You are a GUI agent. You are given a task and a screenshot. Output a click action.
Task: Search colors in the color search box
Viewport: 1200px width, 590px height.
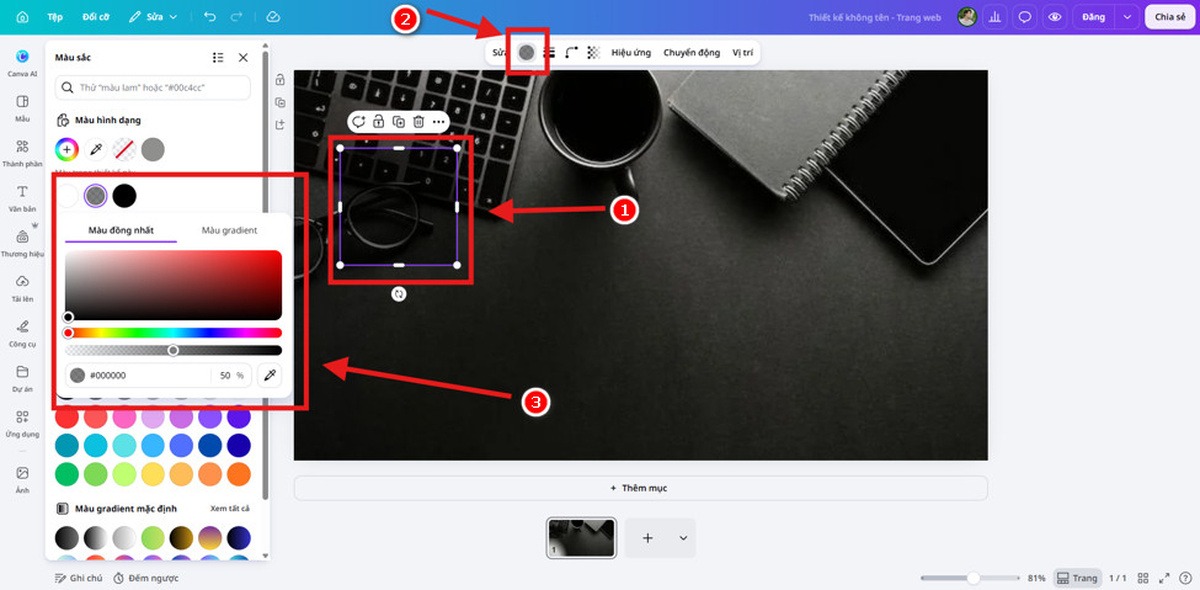[x=152, y=87]
